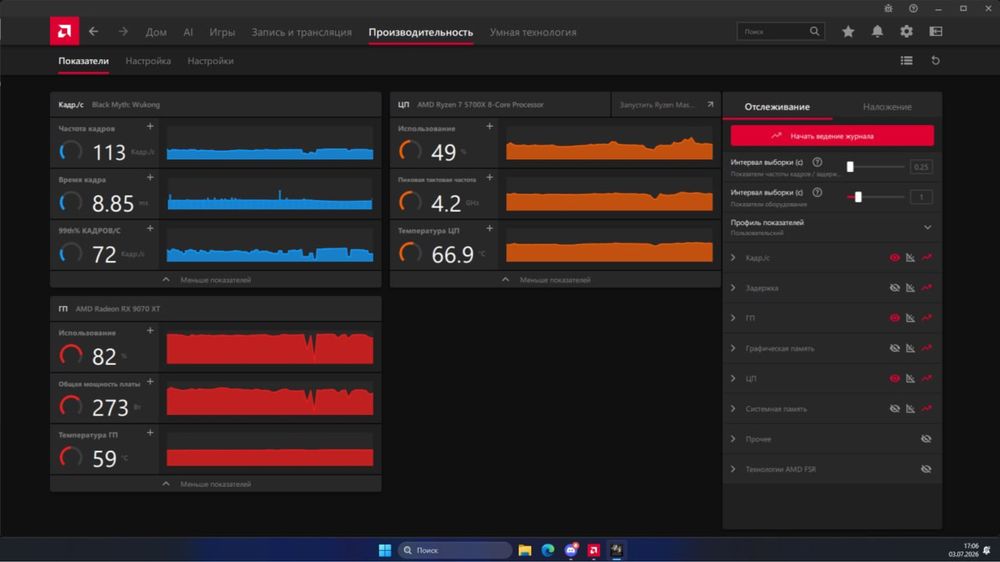Viewport: 1000px width, 562px height.
Task: Expand the Кадр./с tracking group
Action: click(733, 258)
